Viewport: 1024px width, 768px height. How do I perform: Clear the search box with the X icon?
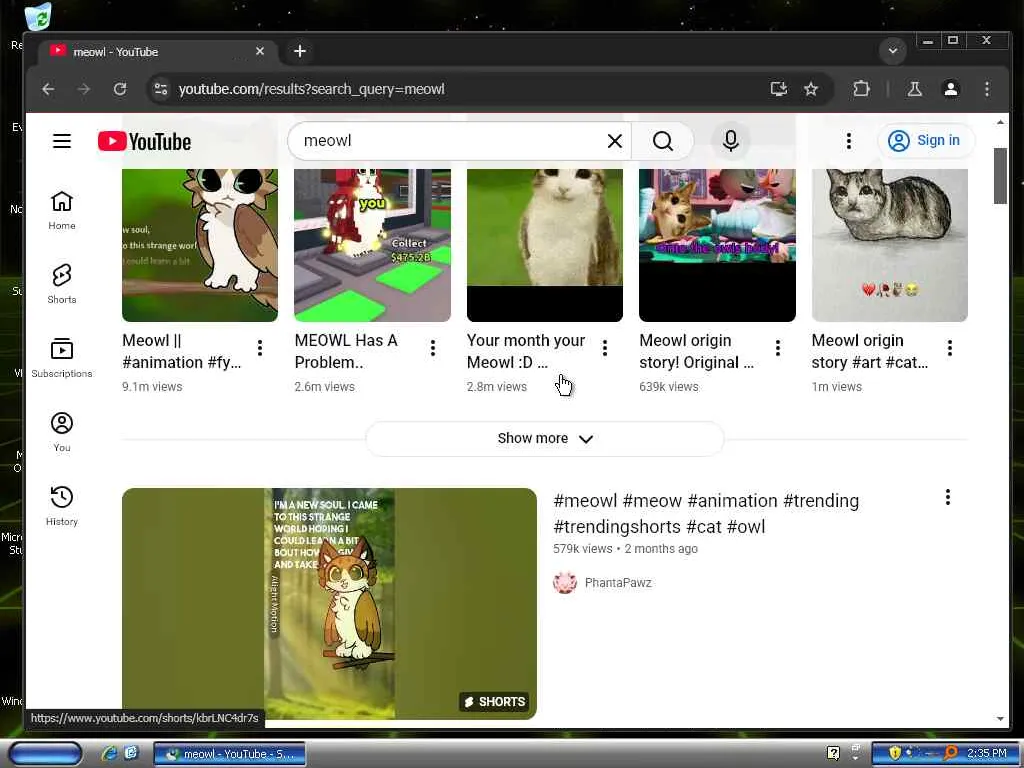pyautogui.click(x=615, y=141)
